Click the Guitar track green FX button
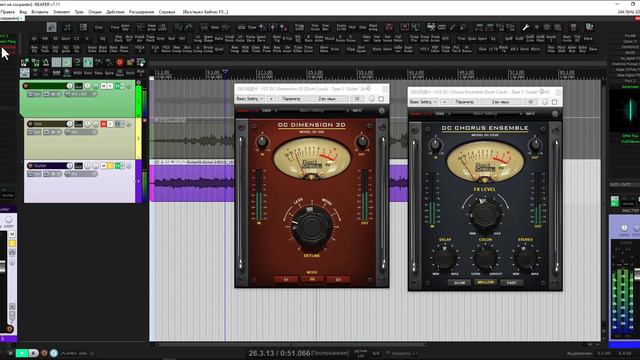 point(119,166)
